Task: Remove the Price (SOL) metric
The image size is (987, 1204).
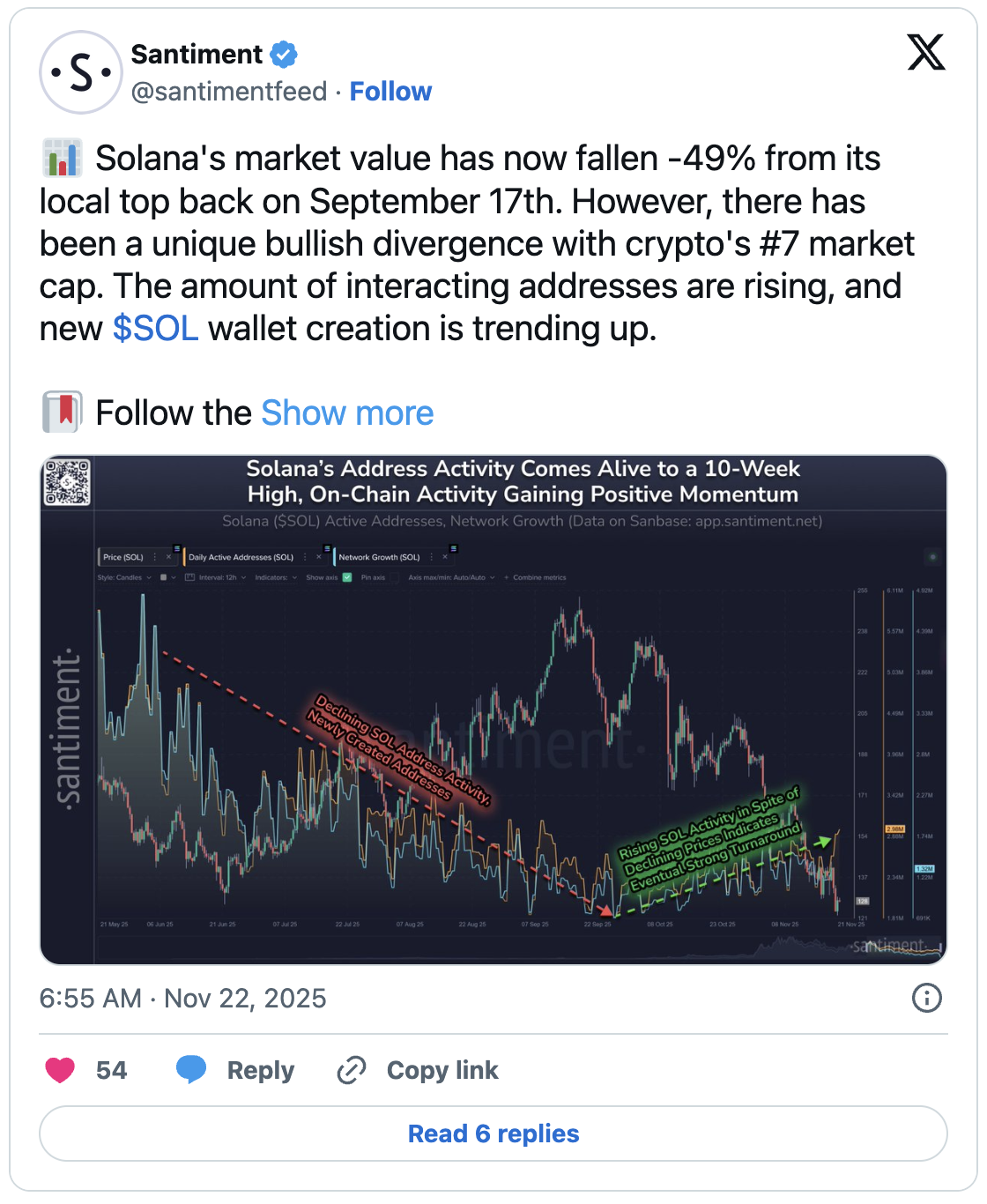Action: pos(168,557)
